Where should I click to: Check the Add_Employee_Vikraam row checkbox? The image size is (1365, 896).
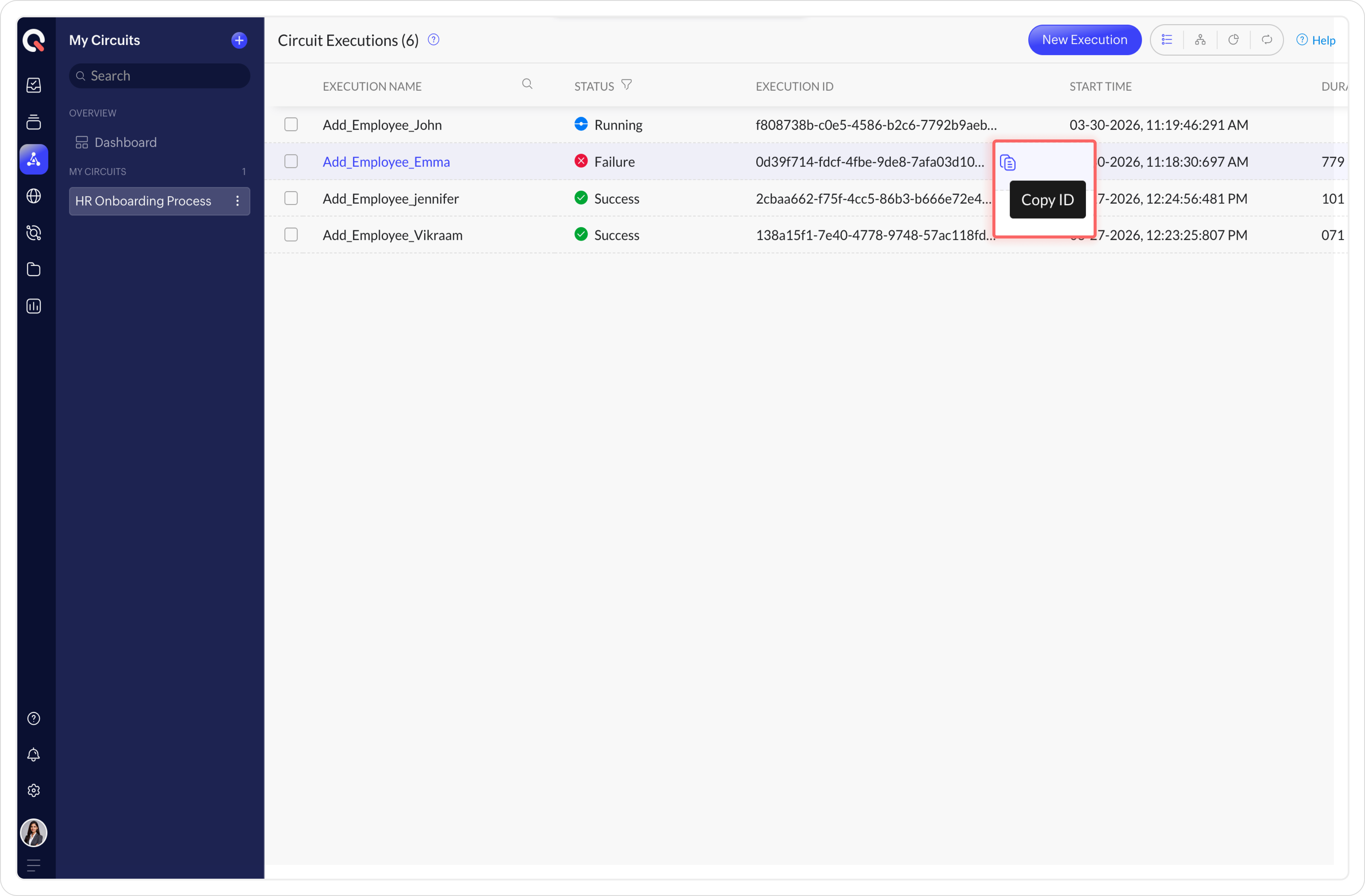(x=291, y=234)
